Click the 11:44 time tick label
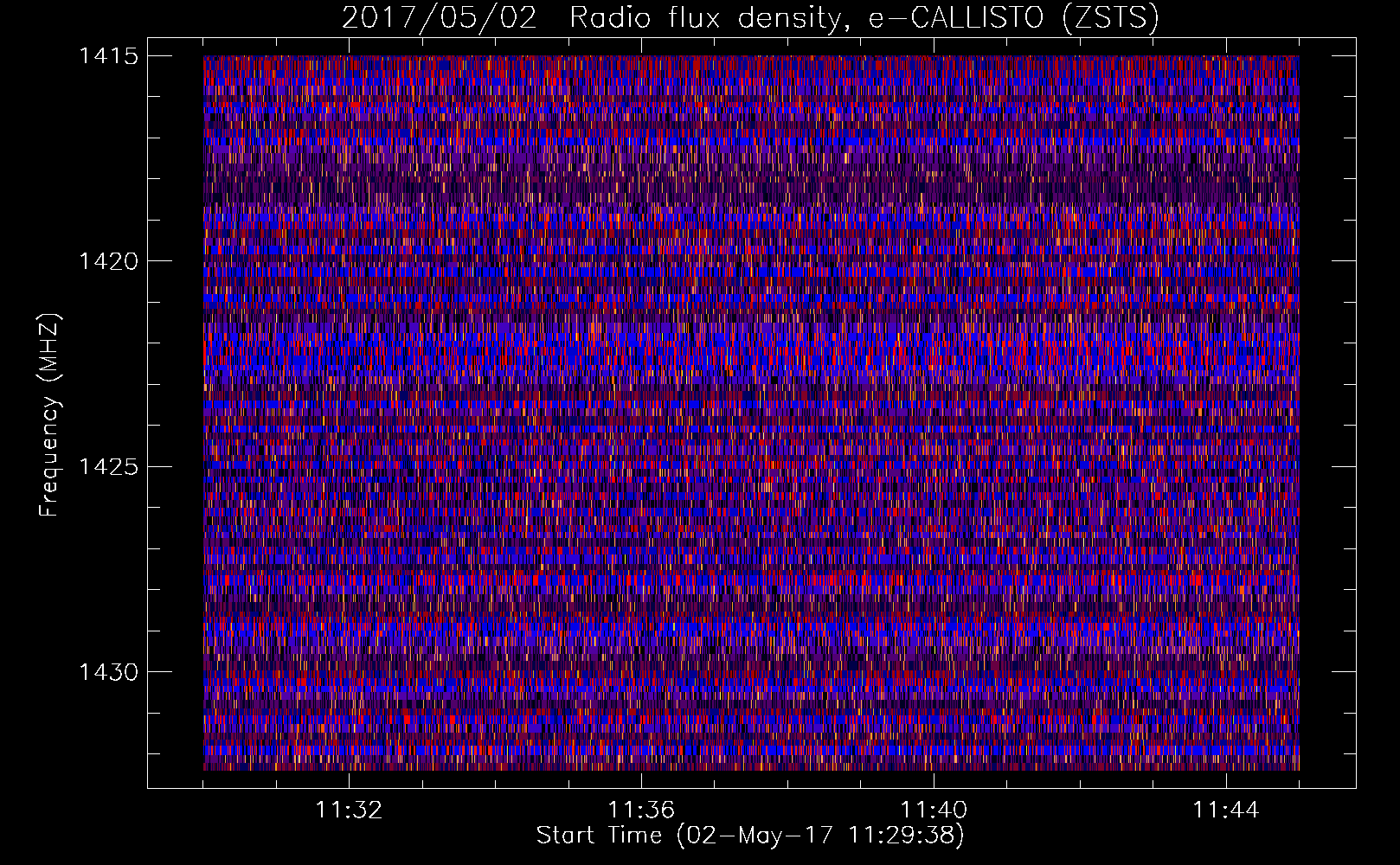Image resolution: width=1400 pixels, height=865 pixels. point(1226,811)
